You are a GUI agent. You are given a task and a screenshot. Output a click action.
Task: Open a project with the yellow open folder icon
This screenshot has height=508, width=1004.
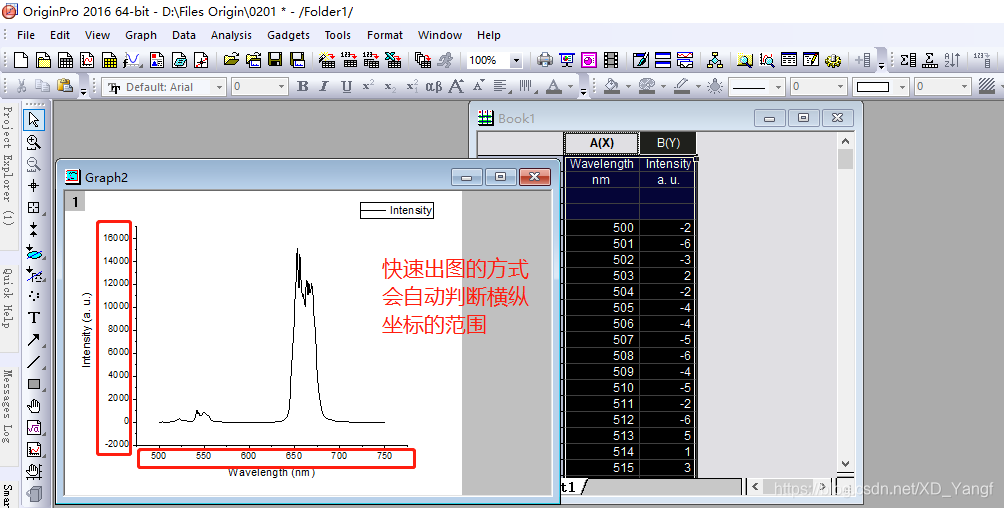231,60
